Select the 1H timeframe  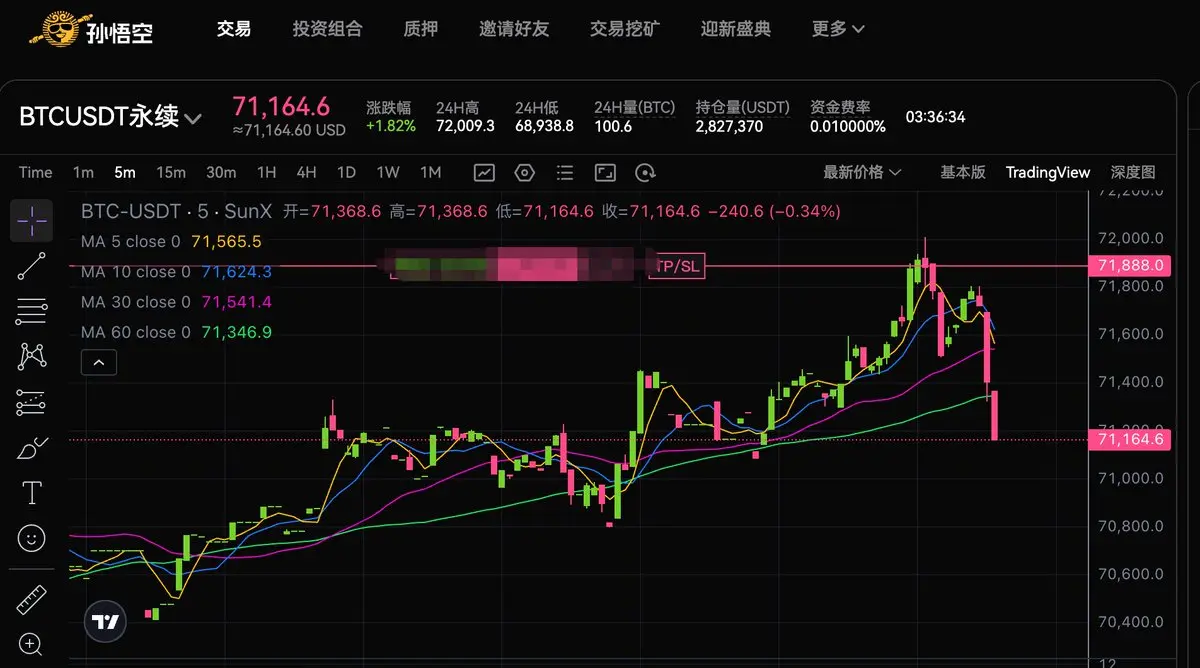coord(266,172)
